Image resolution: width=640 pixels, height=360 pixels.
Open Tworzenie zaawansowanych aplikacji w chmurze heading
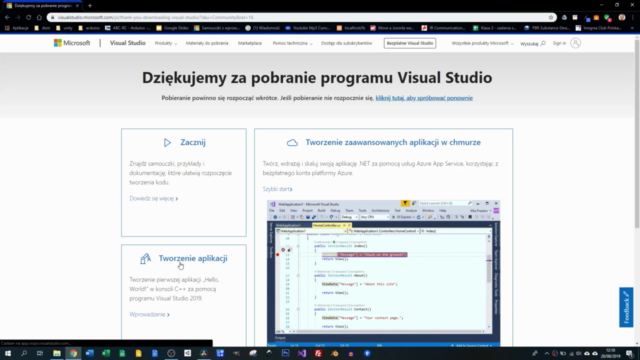pos(393,142)
